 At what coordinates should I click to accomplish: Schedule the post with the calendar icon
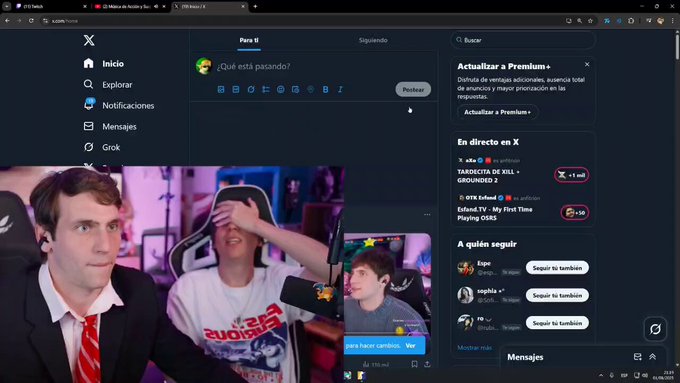[295, 89]
